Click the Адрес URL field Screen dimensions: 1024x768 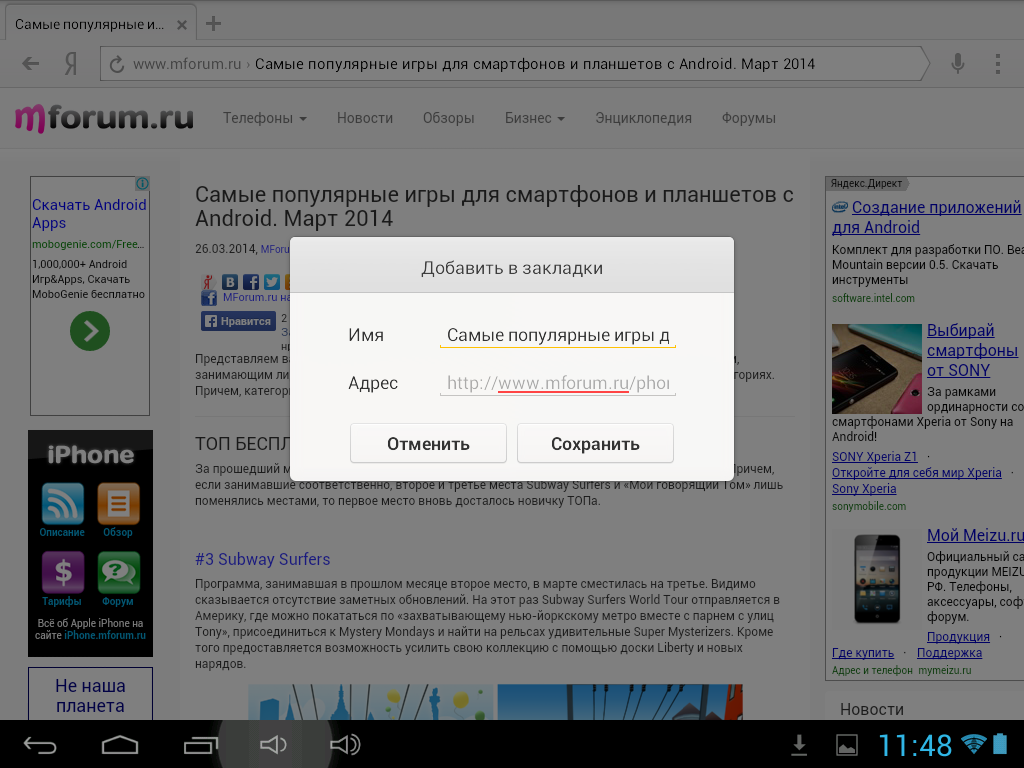557,383
